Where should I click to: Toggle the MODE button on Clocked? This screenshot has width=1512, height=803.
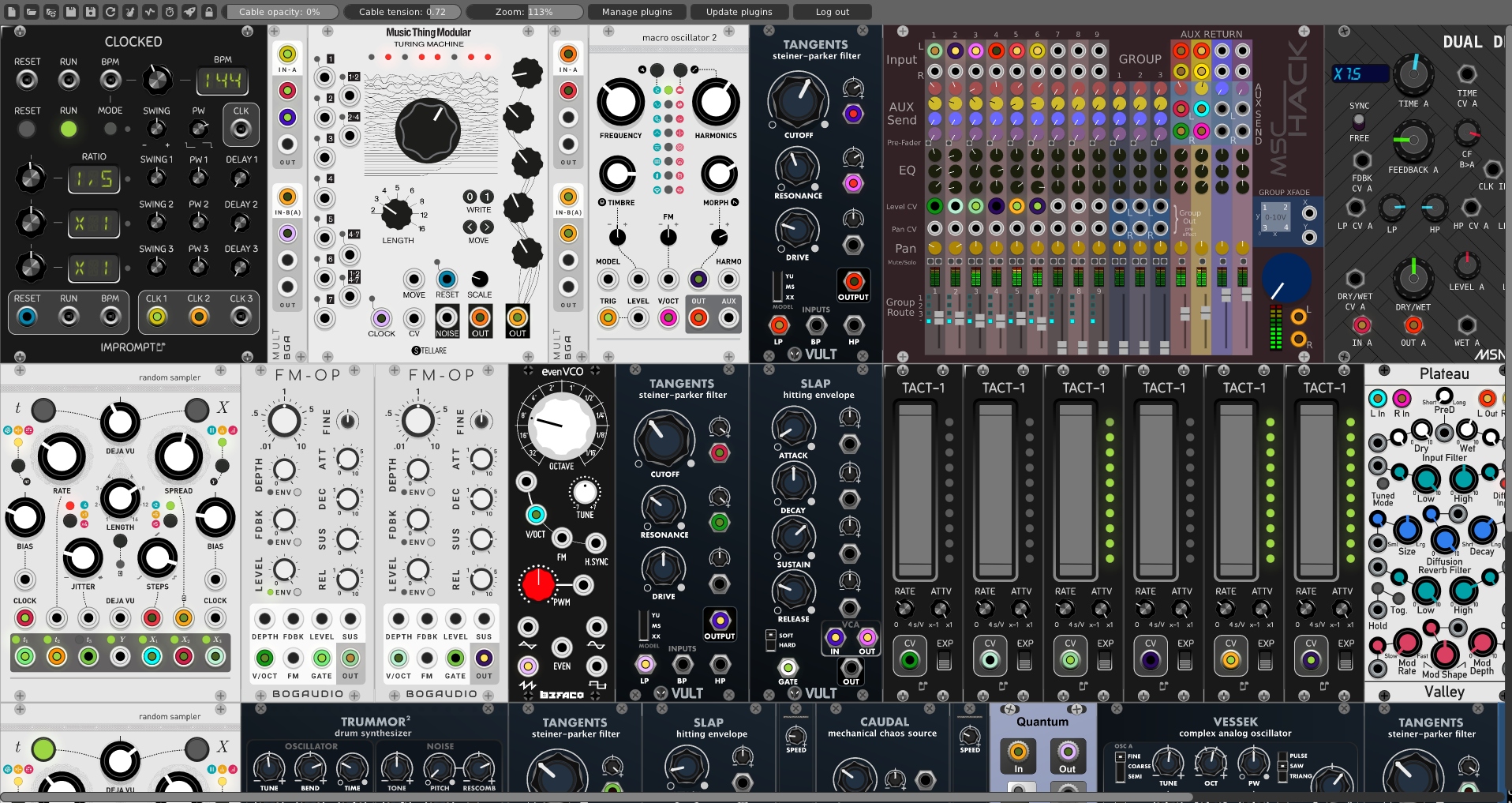[110, 129]
